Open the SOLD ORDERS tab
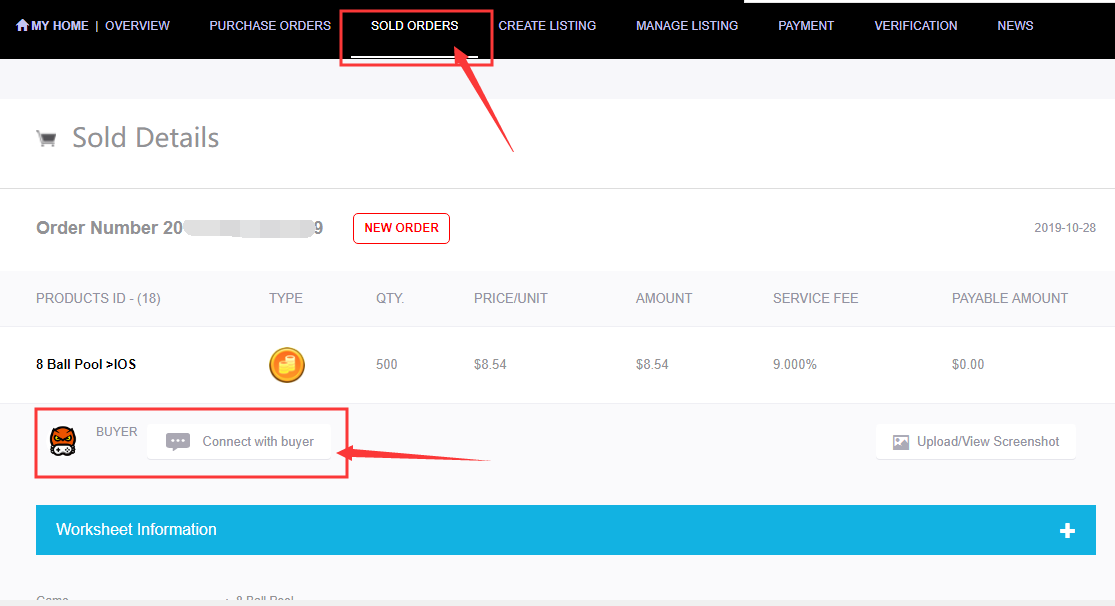This screenshot has width=1115, height=606. pyautogui.click(x=414, y=26)
